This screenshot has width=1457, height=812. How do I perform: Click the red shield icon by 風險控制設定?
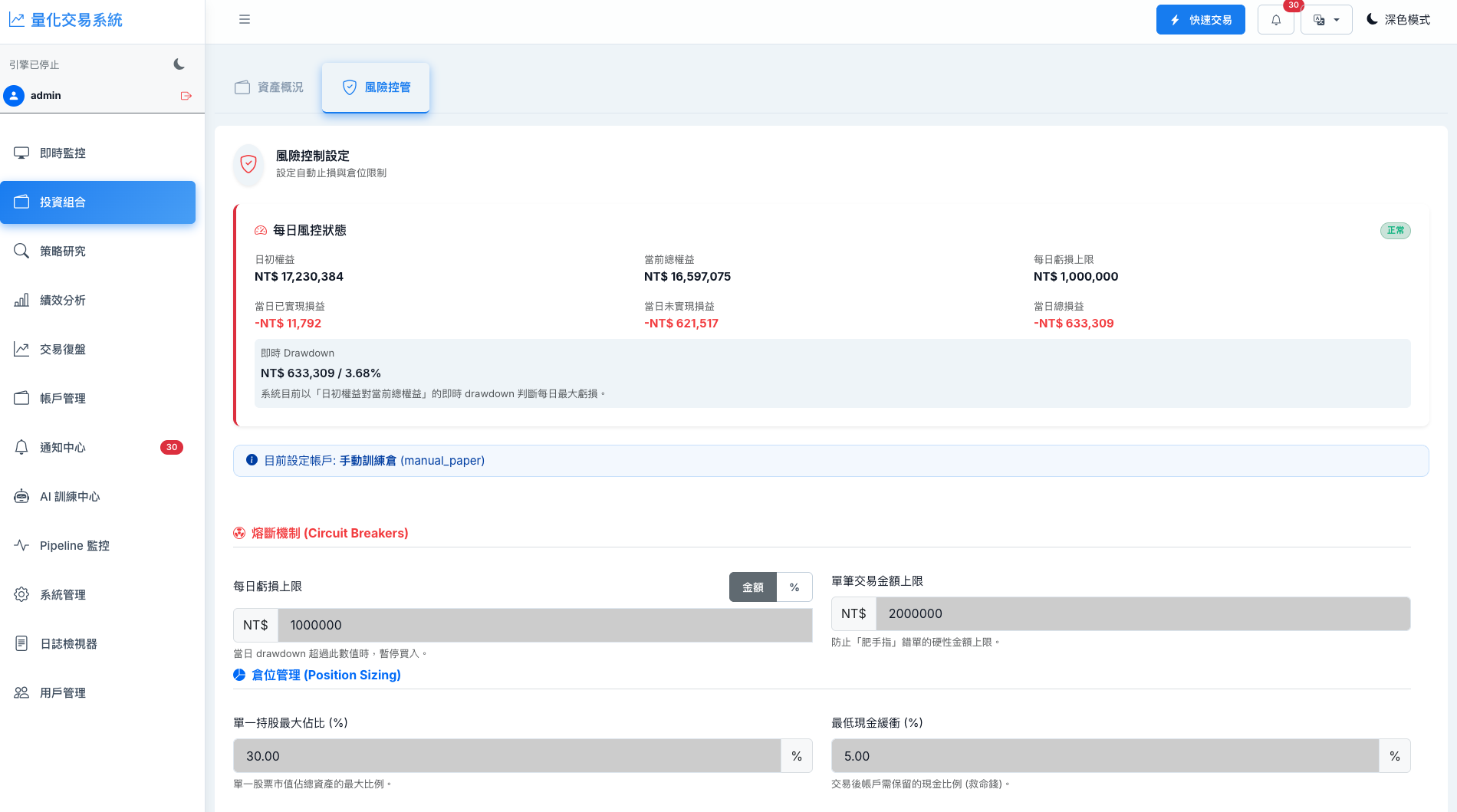pyautogui.click(x=248, y=163)
